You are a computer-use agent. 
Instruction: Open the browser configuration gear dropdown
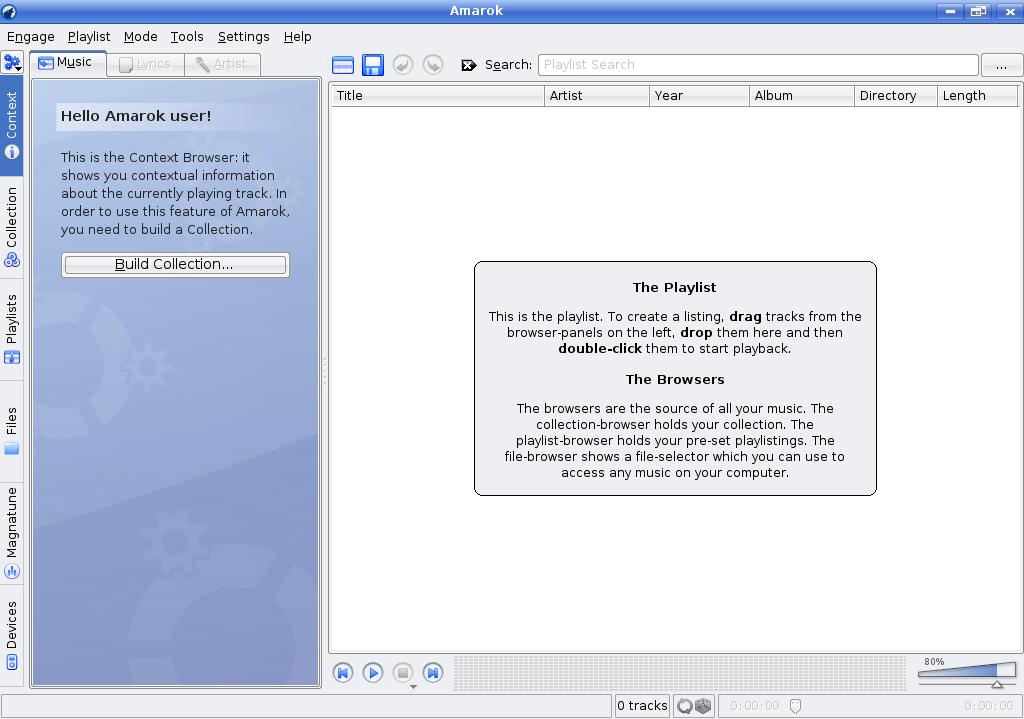tap(12, 63)
